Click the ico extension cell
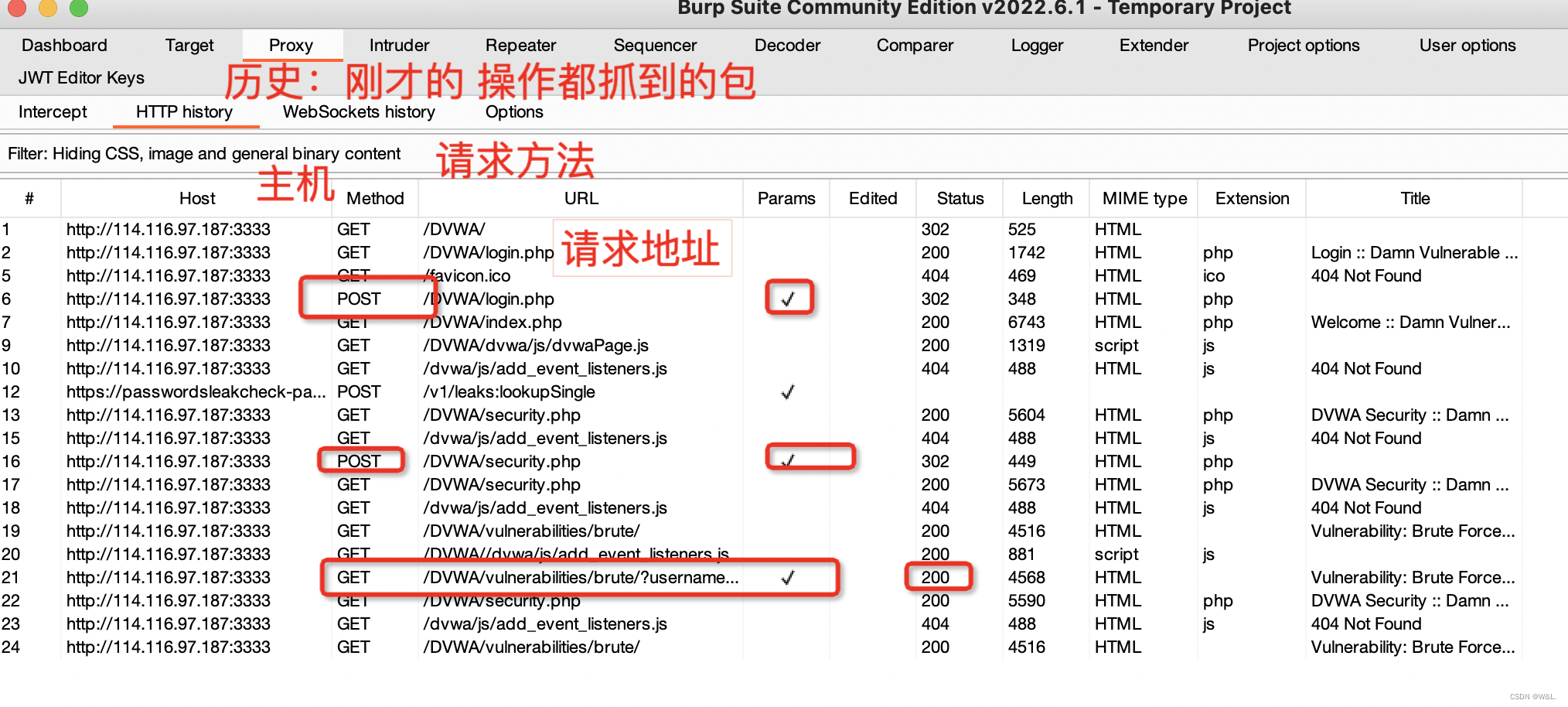Viewport: 1568px width, 707px height. coord(1213,276)
